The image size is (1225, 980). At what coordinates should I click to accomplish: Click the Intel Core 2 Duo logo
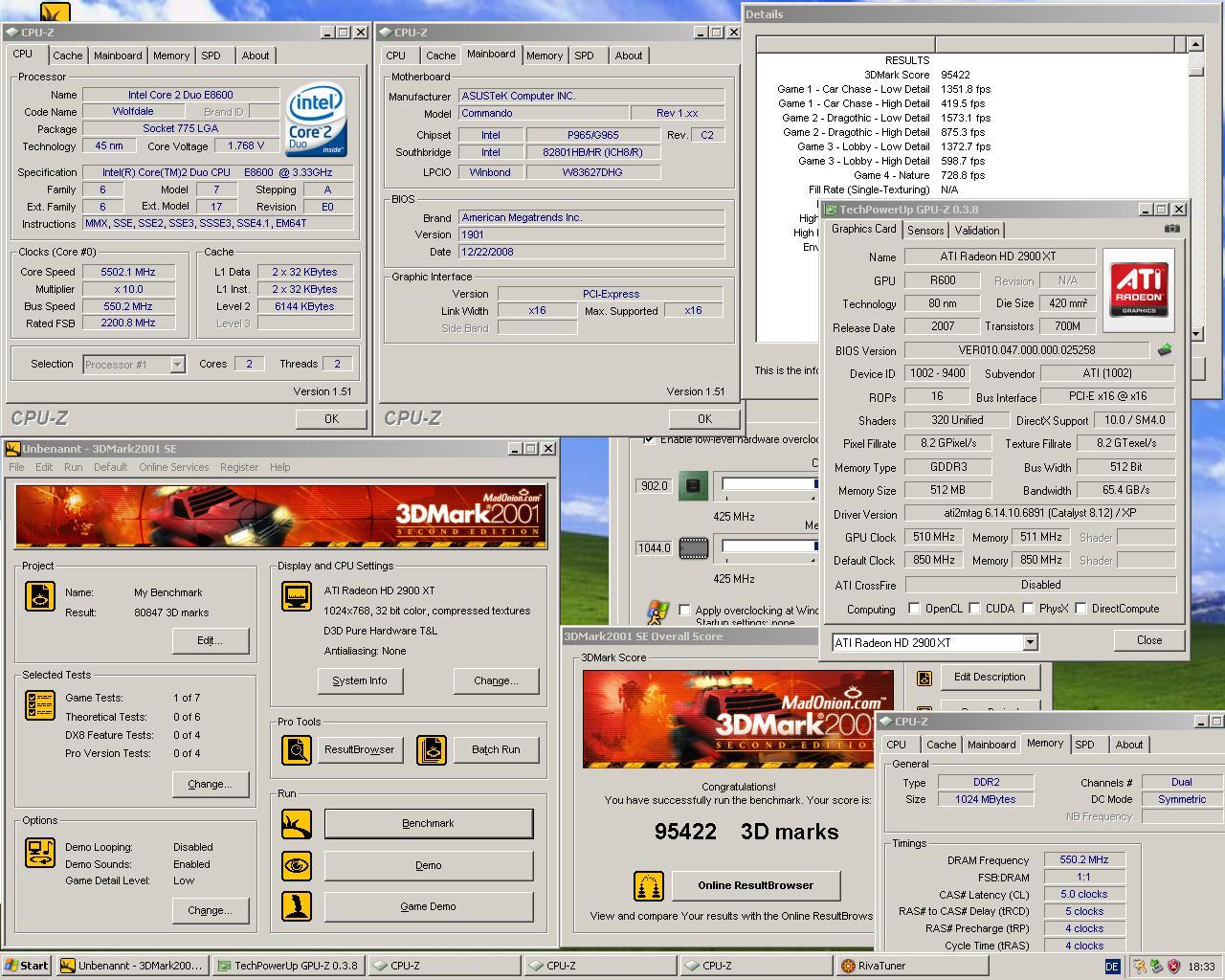coord(317,122)
